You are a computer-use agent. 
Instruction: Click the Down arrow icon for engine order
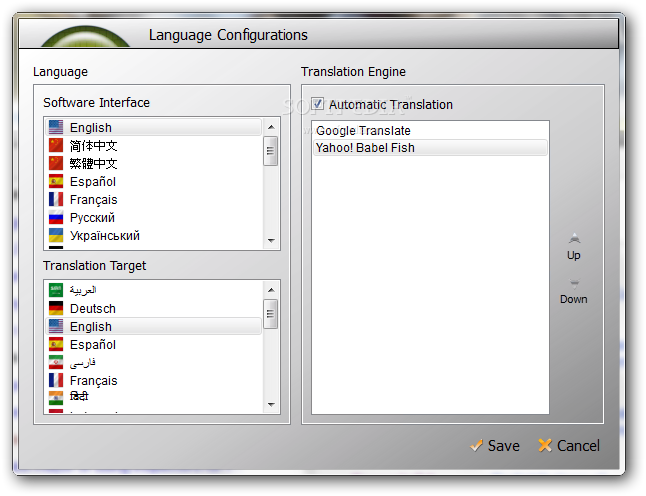574,283
